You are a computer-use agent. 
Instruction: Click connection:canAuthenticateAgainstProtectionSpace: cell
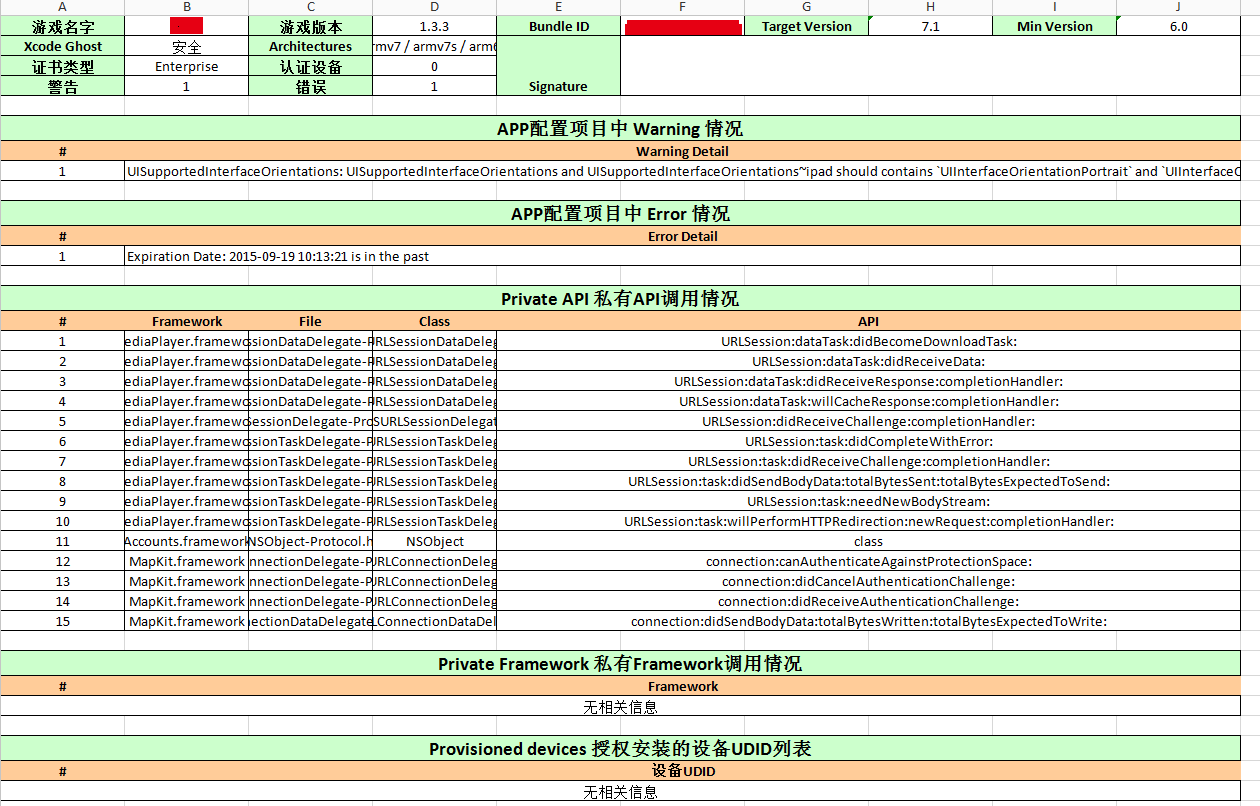868,561
